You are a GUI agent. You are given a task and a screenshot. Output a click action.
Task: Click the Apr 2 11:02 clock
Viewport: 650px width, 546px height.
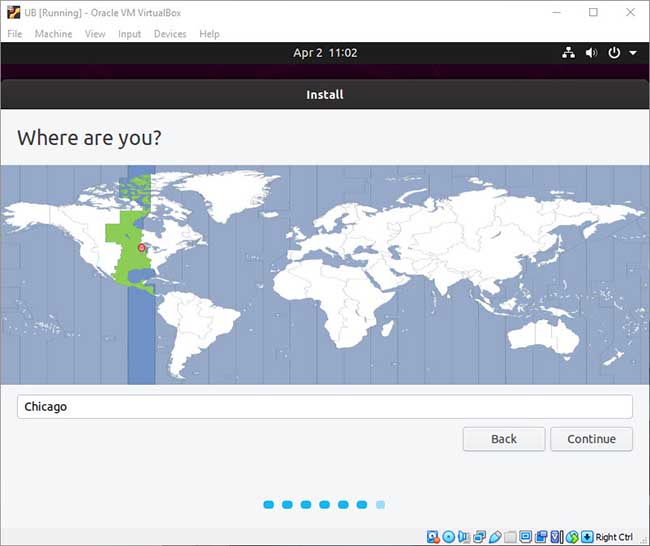pos(325,53)
